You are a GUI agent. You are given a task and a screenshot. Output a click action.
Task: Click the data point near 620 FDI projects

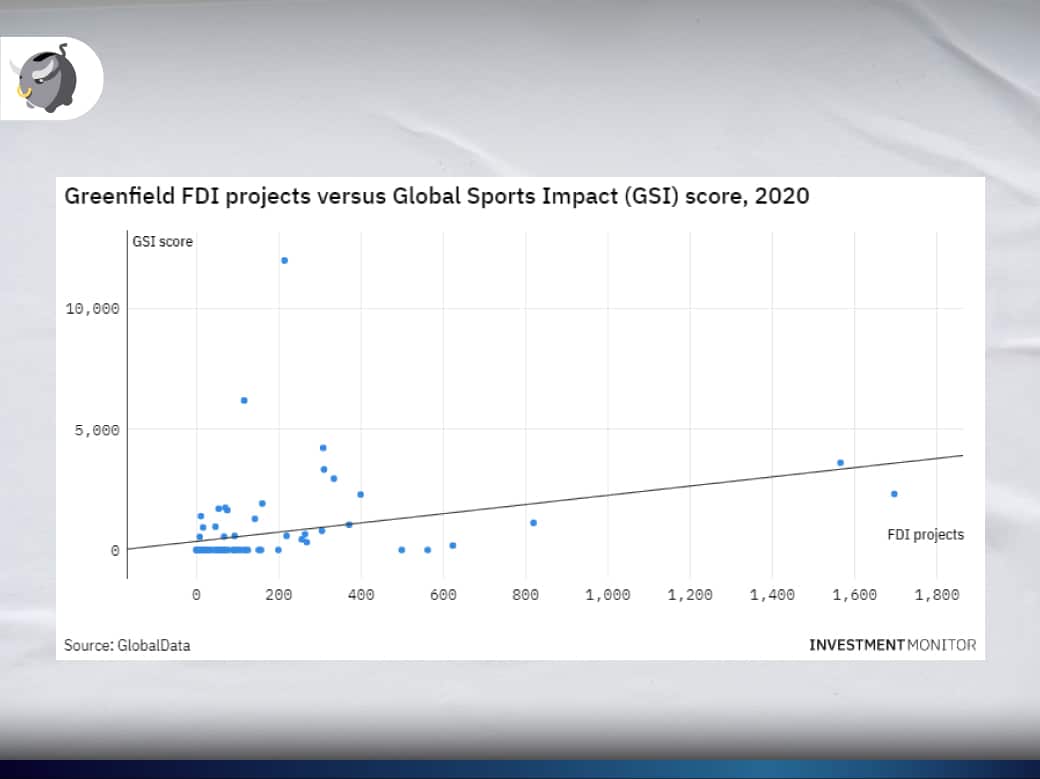[452, 546]
